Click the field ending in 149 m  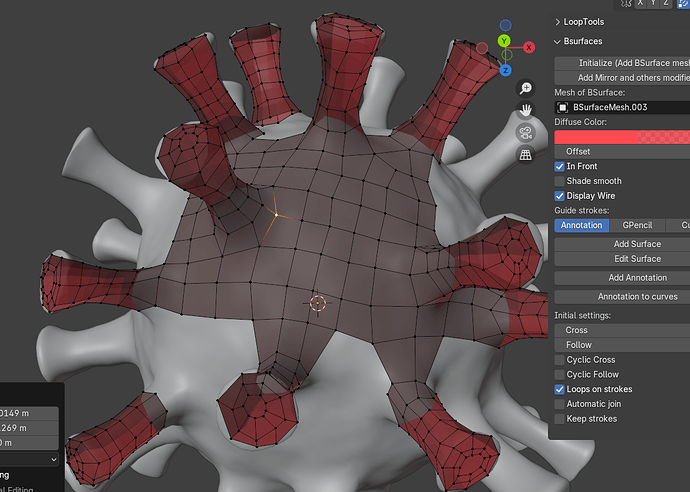pyautogui.click(x=29, y=413)
